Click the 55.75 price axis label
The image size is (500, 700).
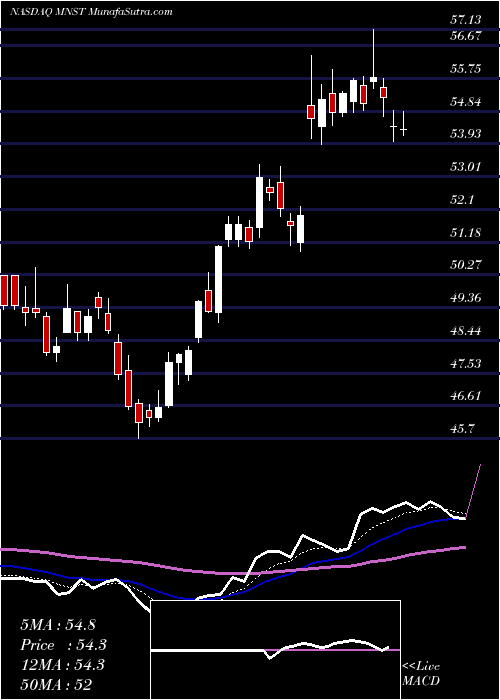(x=466, y=69)
